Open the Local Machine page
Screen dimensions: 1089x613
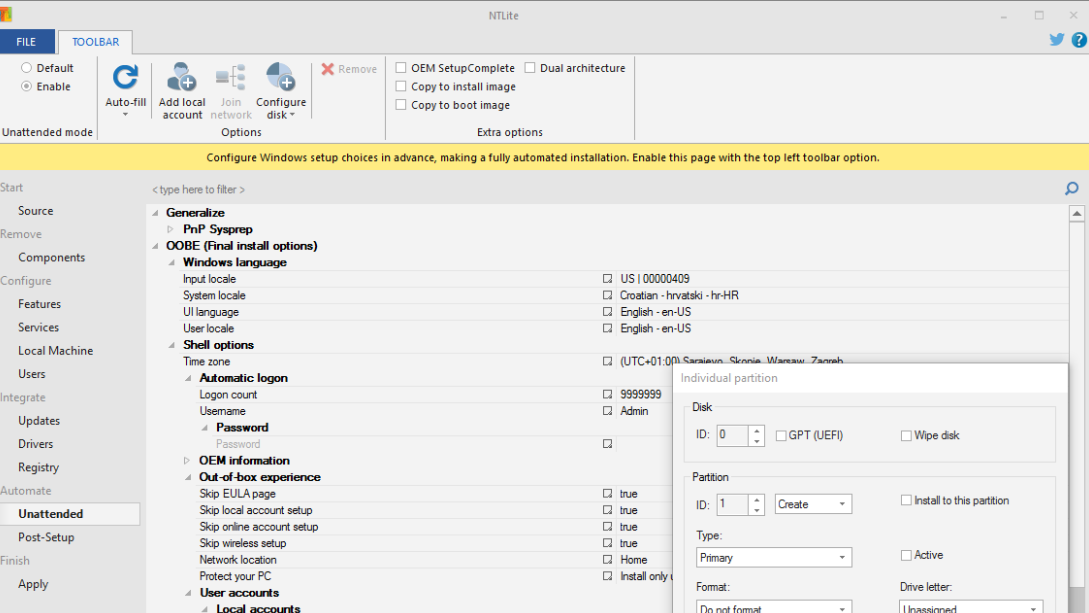click(x=56, y=351)
